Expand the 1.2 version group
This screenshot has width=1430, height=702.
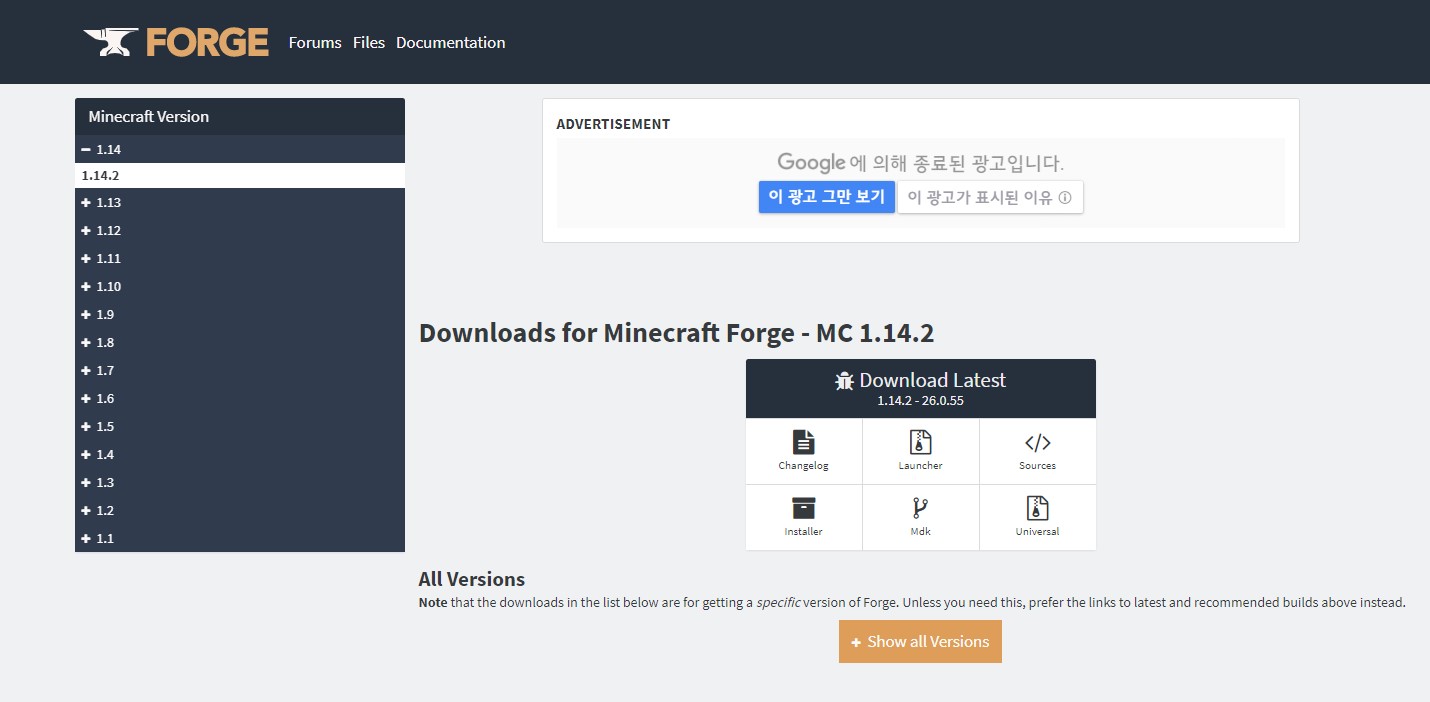pos(240,511)
